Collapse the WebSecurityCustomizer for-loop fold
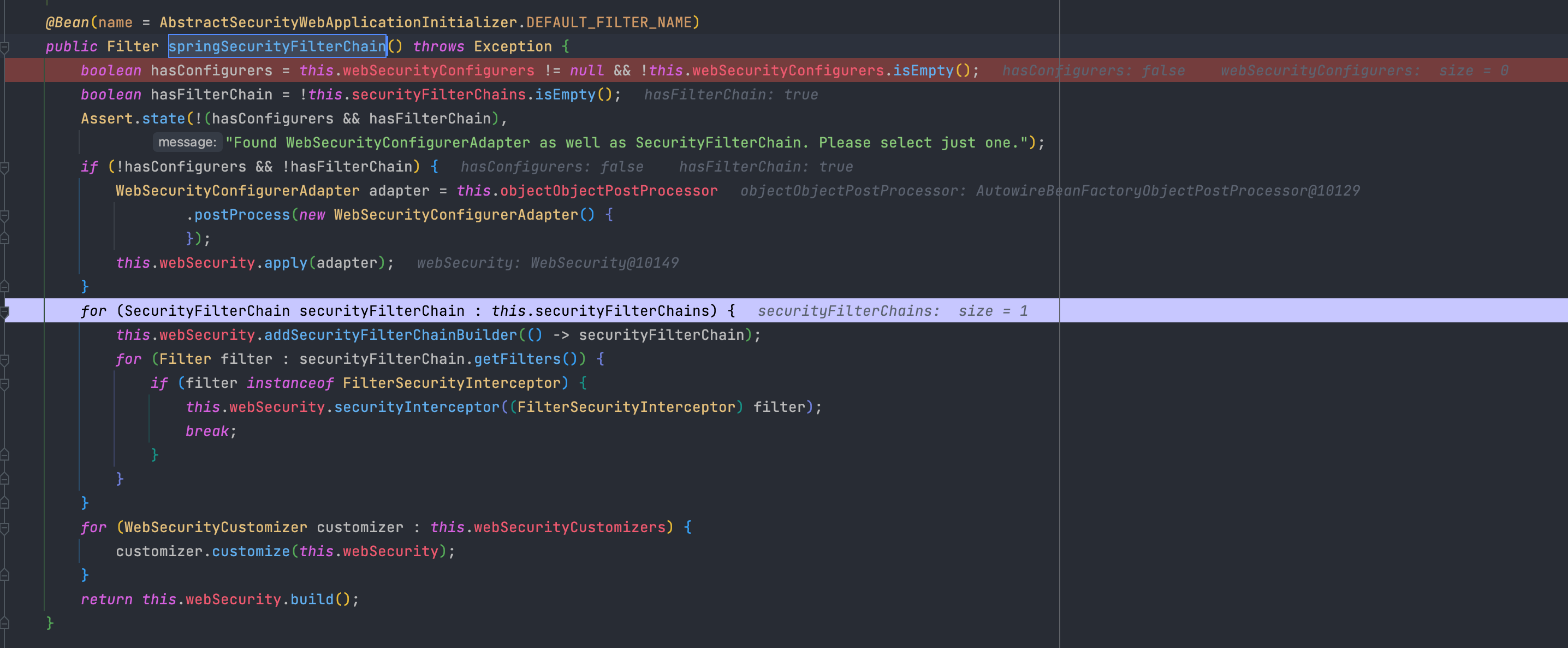1568x648 pixels. pyautogui.click(x=4, y=527)
